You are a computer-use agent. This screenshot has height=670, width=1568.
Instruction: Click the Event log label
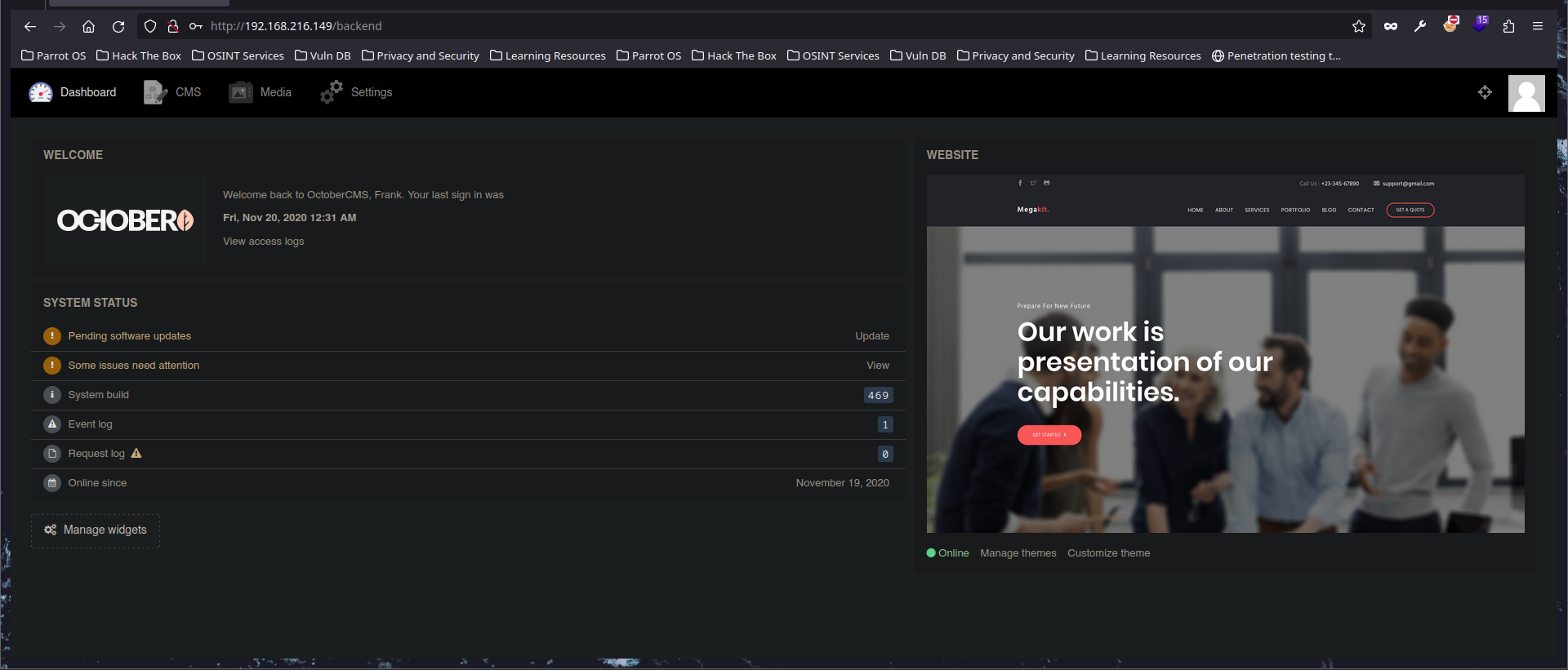[x=91, y=424]
